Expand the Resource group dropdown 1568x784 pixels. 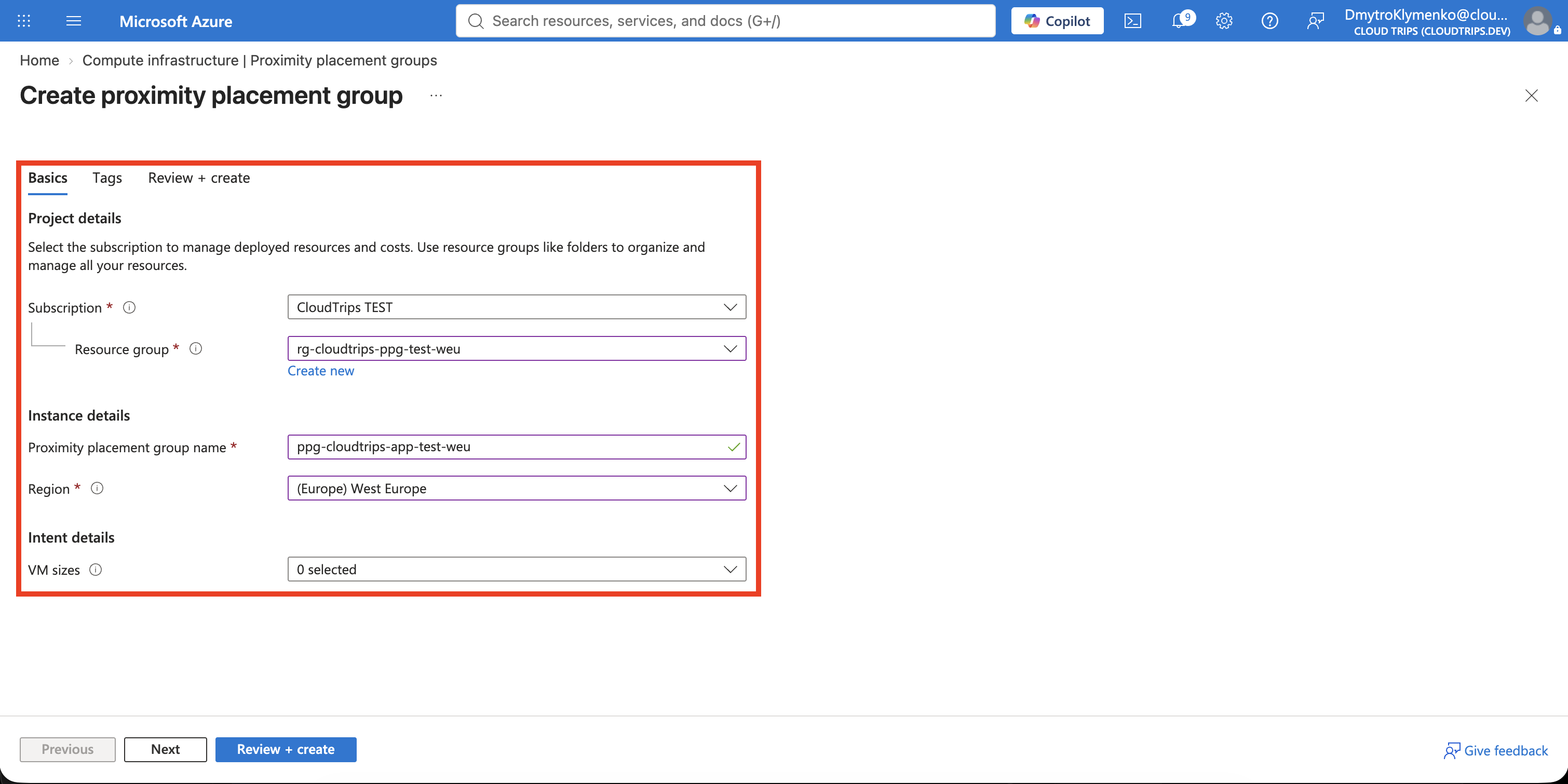(x=517, y=349)
